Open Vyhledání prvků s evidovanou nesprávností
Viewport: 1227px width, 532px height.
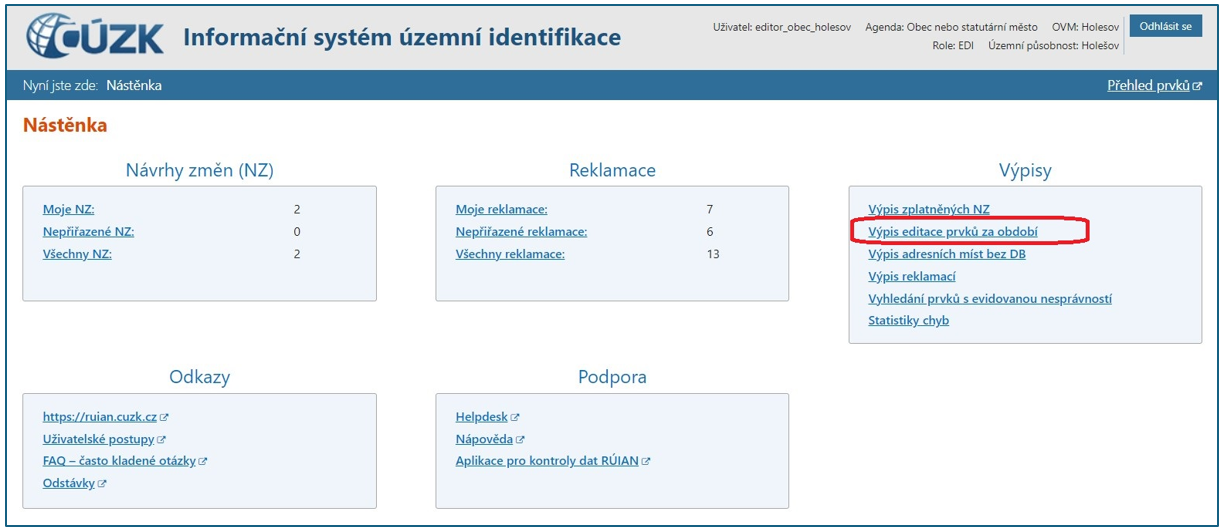click(x=989, y=298)
